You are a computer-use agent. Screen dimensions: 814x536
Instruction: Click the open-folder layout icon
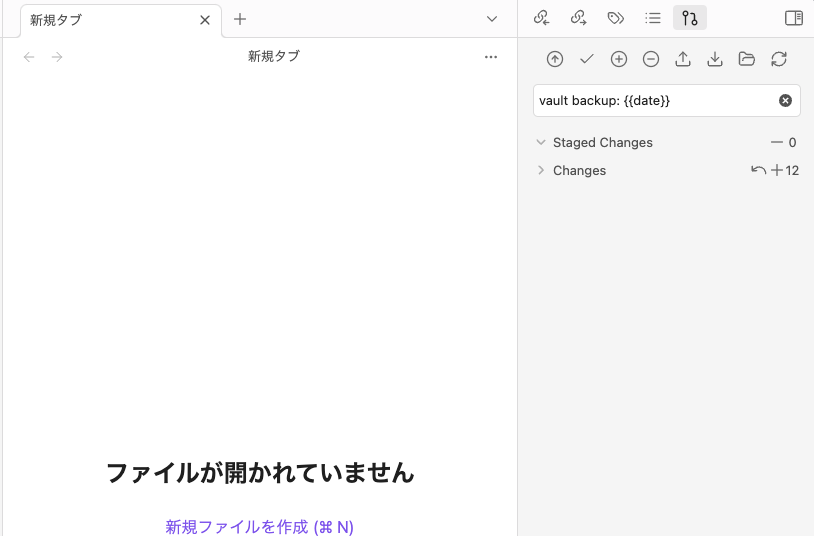[x=747, y=59]
